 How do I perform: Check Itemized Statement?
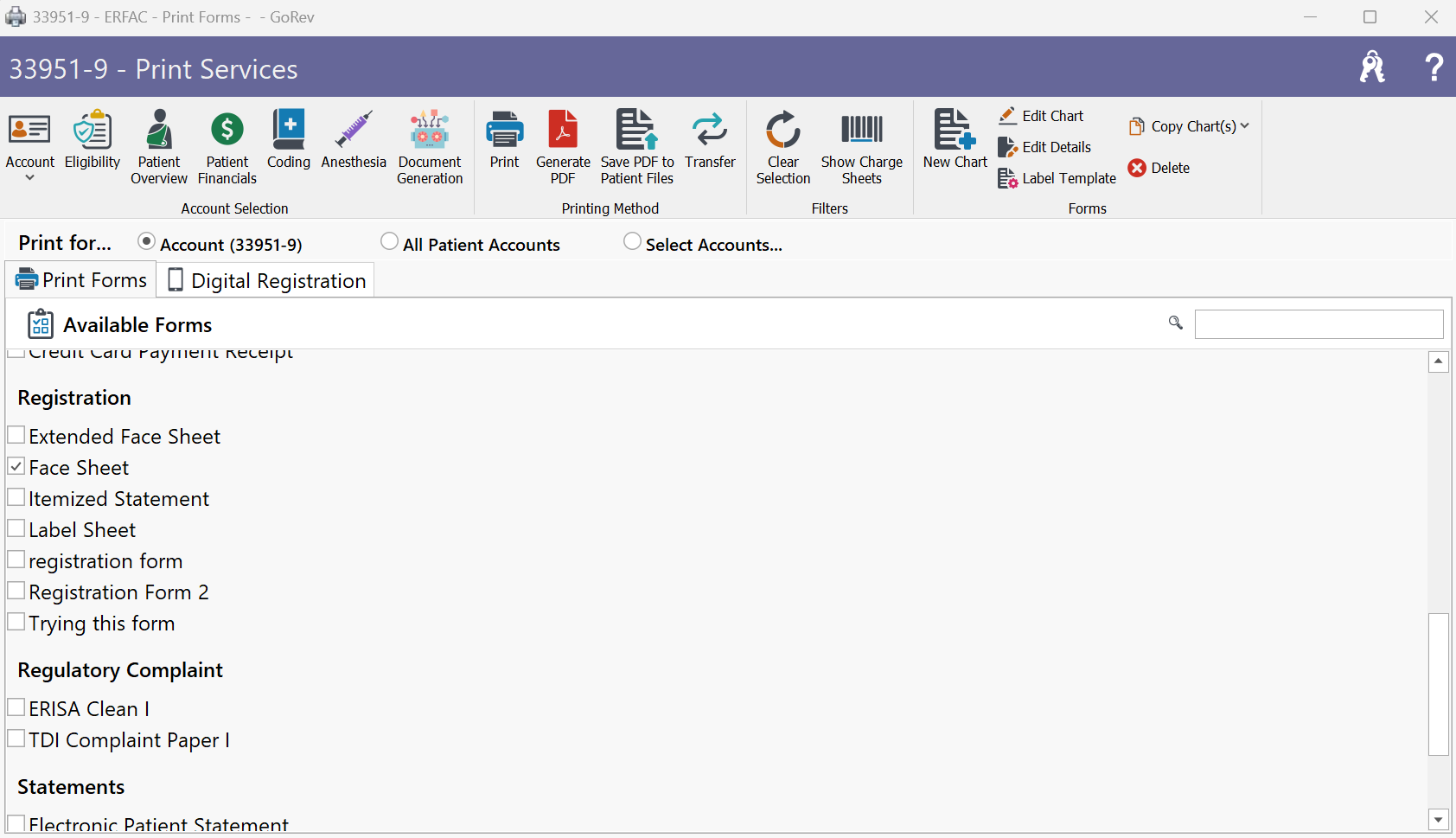[x=16, y=497]
